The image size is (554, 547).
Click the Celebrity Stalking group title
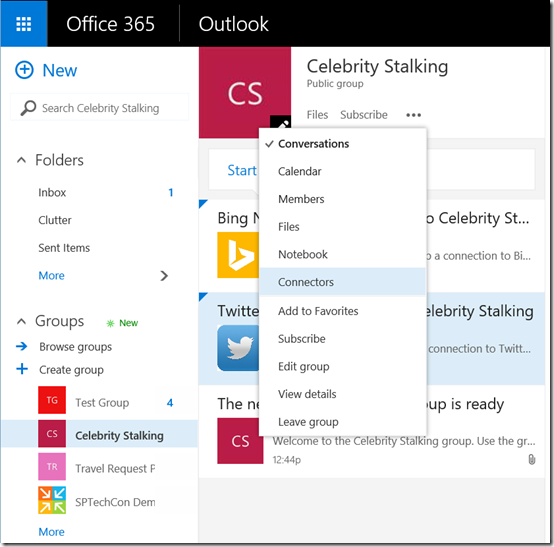(377, 66)
